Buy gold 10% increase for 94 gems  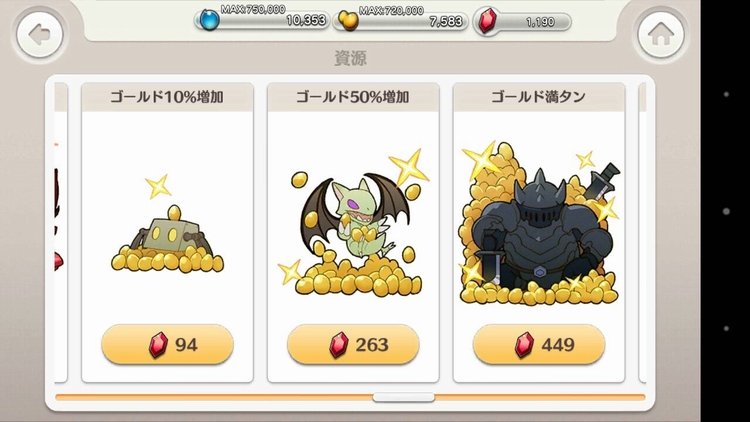click(167, 344)
